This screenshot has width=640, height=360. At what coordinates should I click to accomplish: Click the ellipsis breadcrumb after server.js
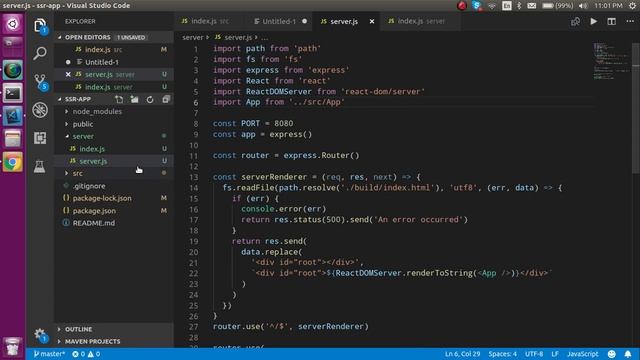265,38
